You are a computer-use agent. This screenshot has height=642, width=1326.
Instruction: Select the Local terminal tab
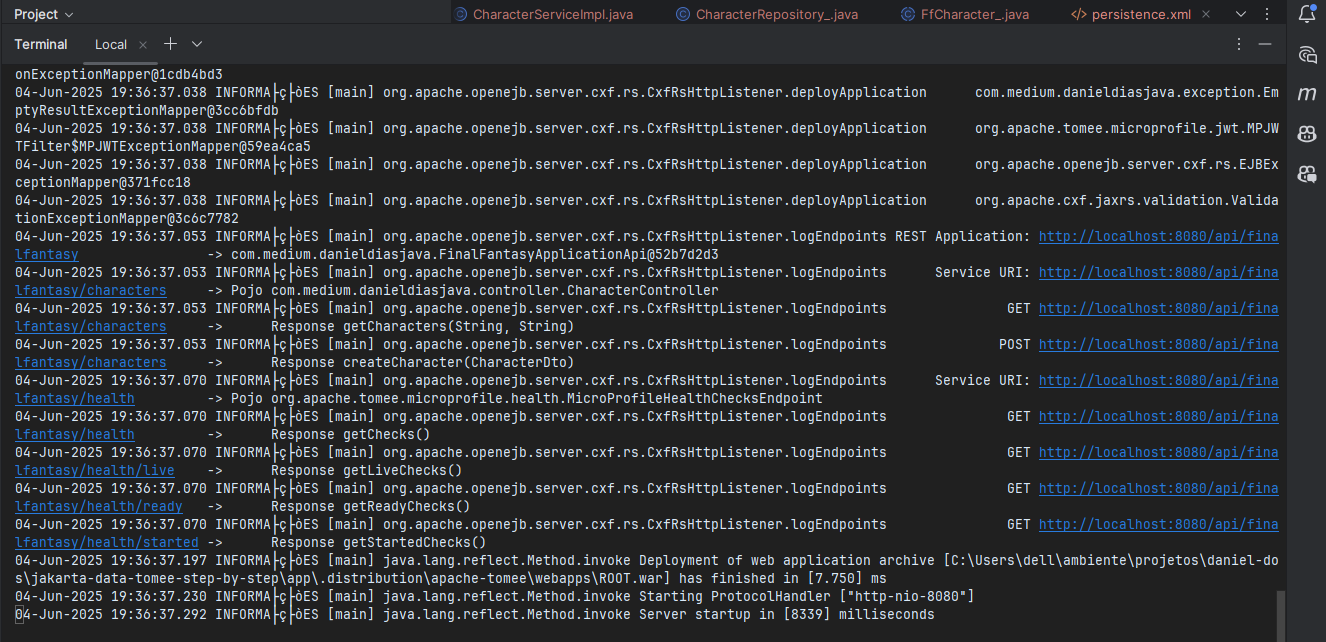tap(111, 44)
